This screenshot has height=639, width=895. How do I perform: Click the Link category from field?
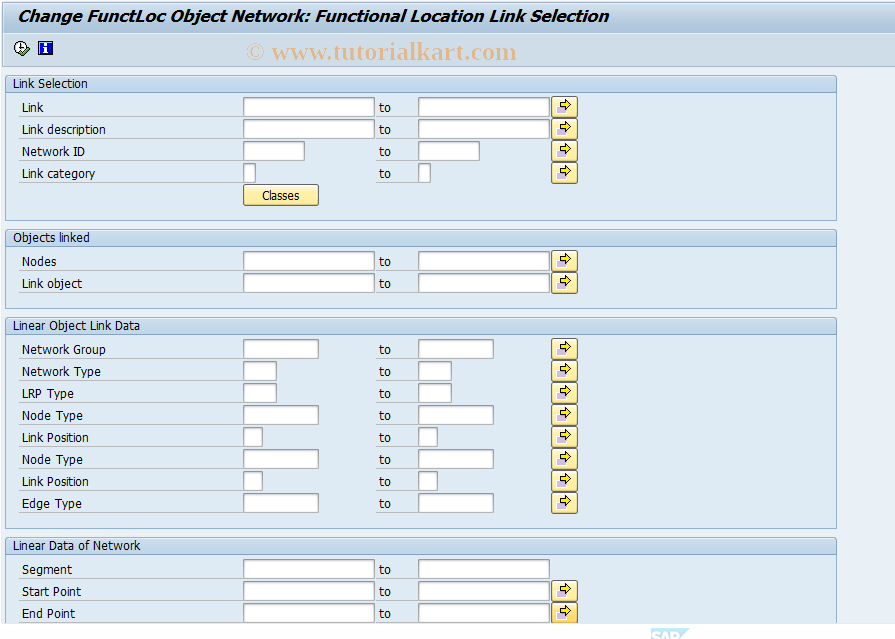tap(249, 173)
